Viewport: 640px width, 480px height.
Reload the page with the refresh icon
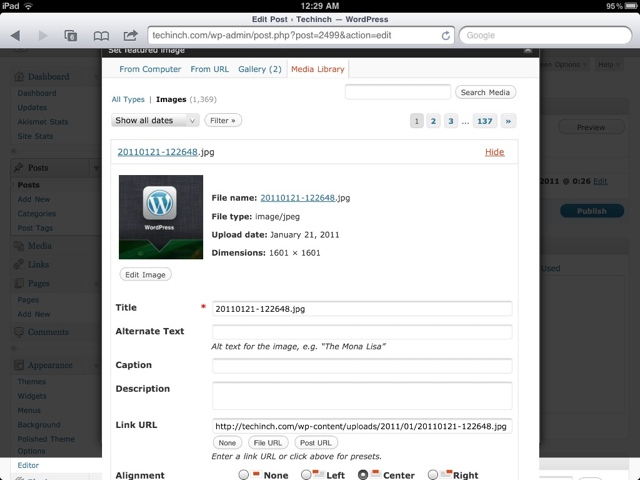pos(446,36)
